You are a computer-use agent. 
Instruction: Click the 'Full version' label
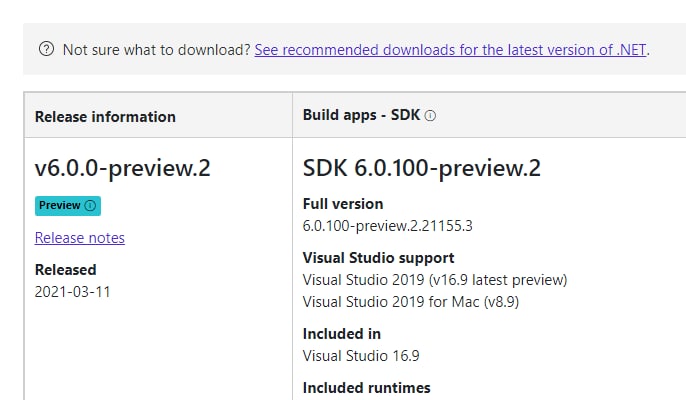tap(343, 204)
